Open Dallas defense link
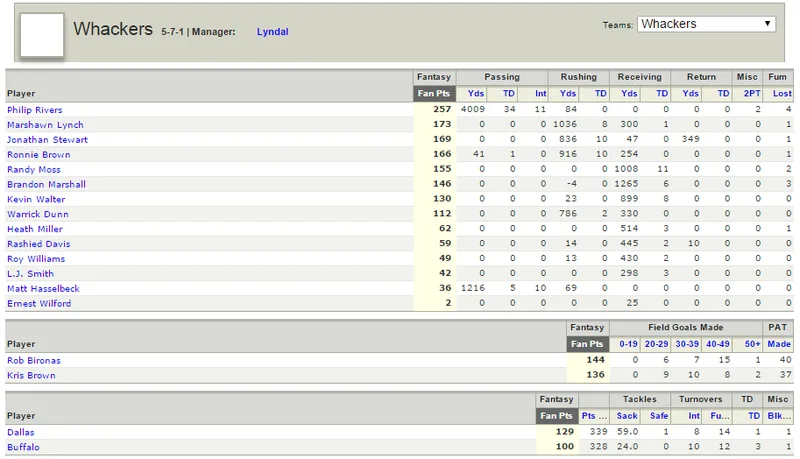Image resolution: width=800 pixels, height=459 pixels. tap(20, 432)
